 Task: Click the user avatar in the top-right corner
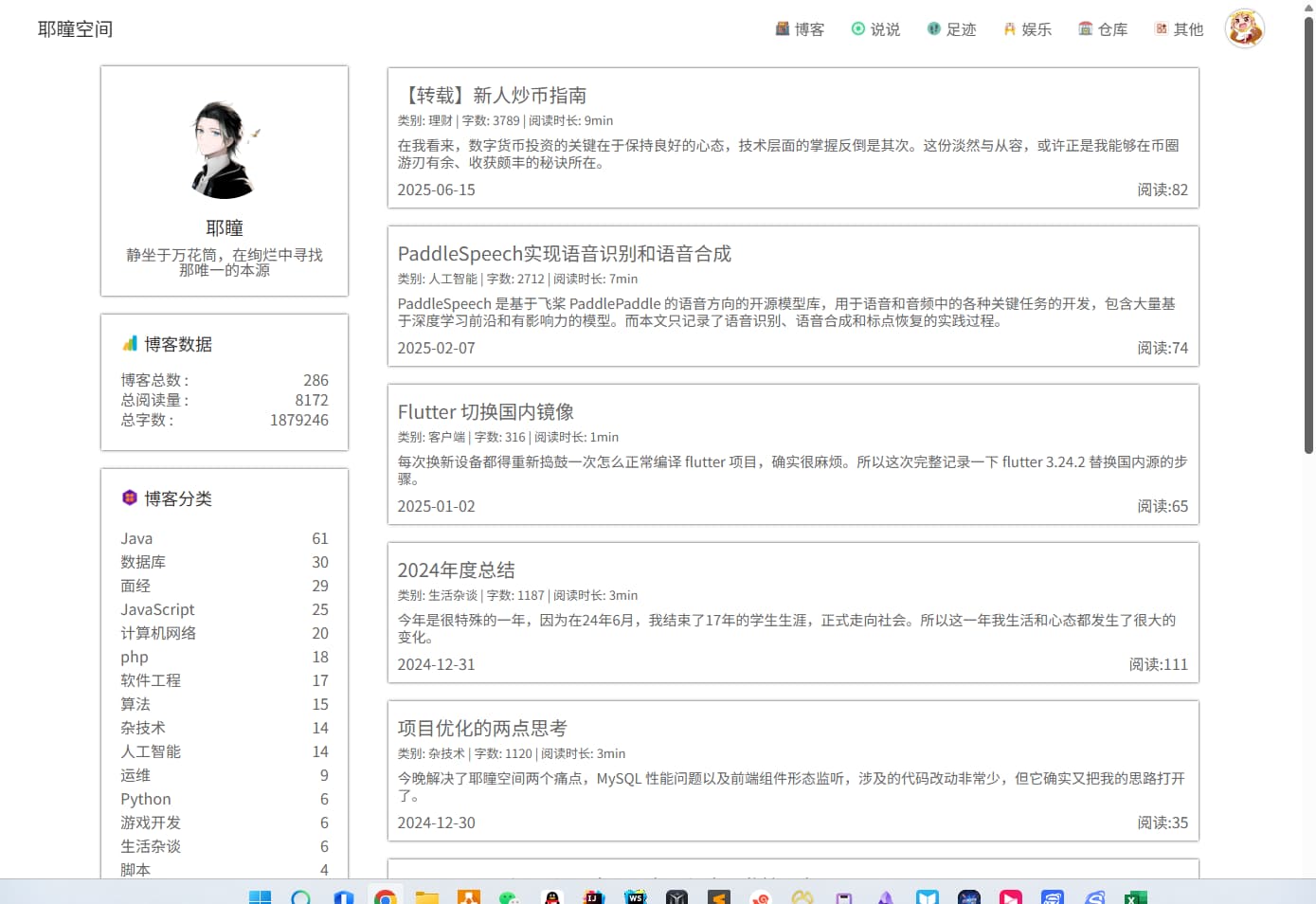[x=1244, y=28]
